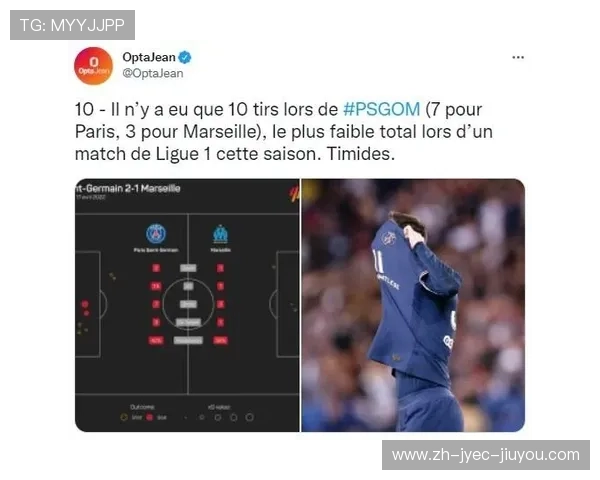
Task: Click the Paris Saint-Germain crest
Action: (156, 233)
